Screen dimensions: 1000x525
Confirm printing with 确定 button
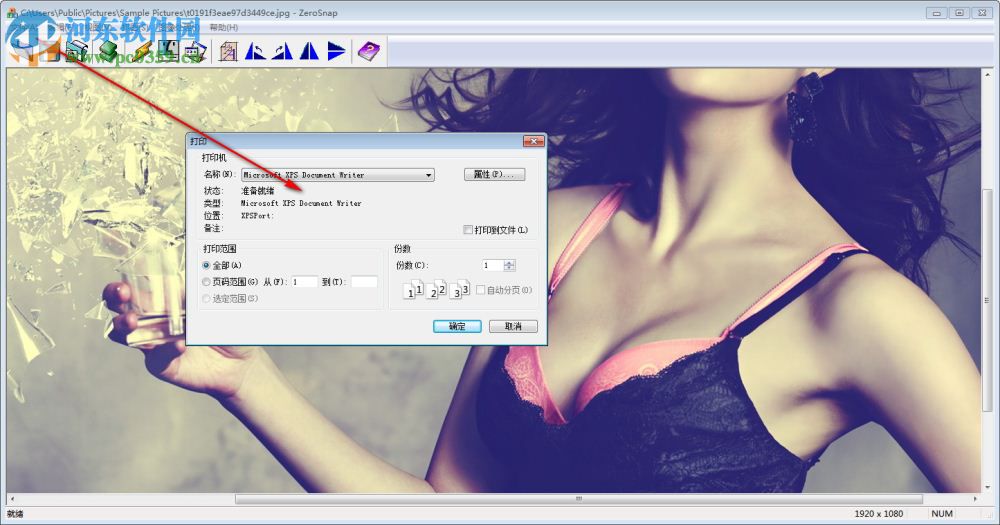click(457, 326)
